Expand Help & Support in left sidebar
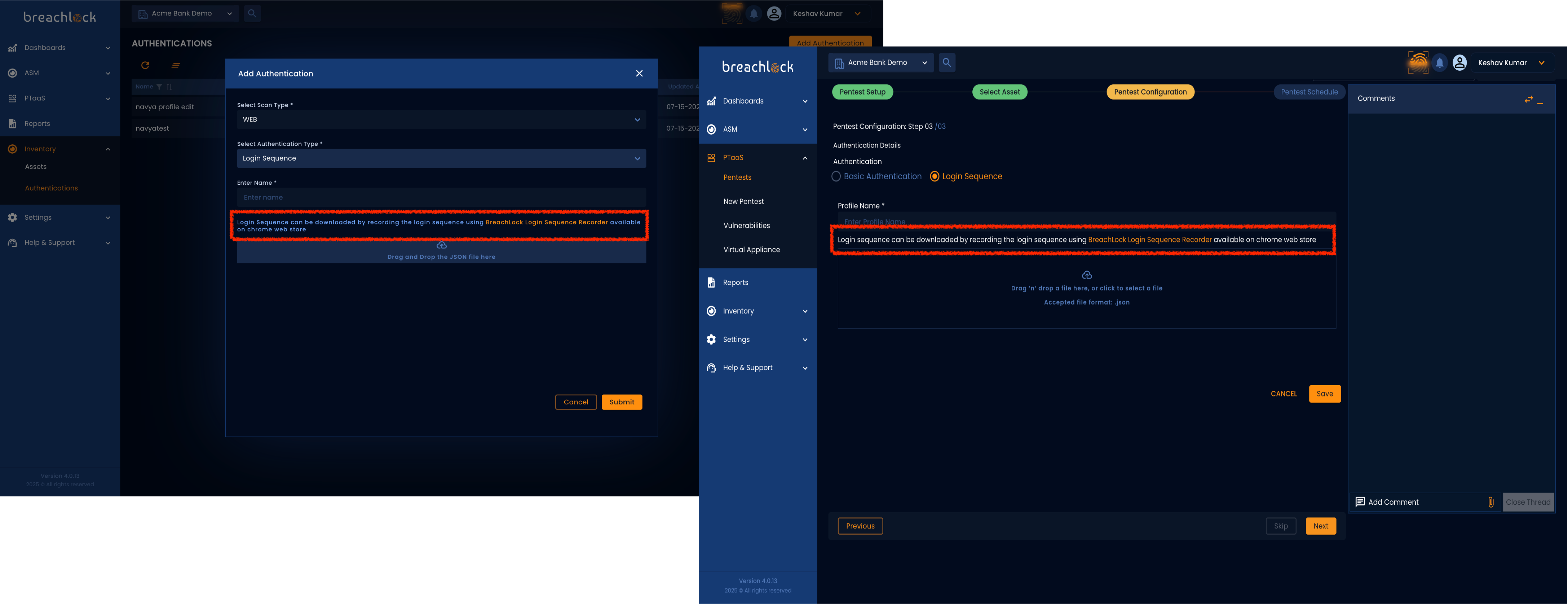The height and width of the screenshot is (605, 1568). click(108, 243)
